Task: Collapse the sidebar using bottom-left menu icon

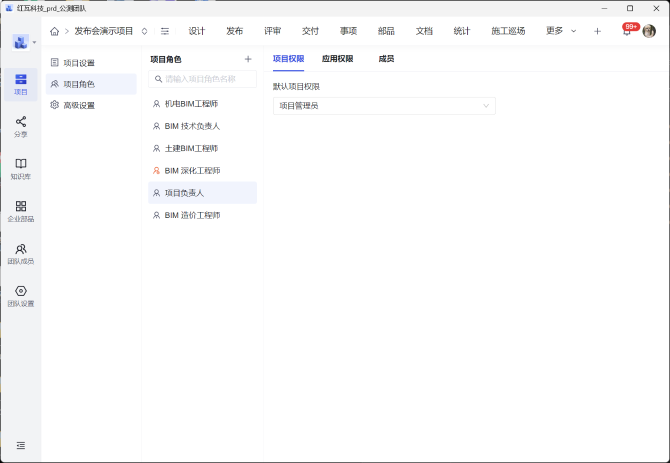Action: coord(21,445)
